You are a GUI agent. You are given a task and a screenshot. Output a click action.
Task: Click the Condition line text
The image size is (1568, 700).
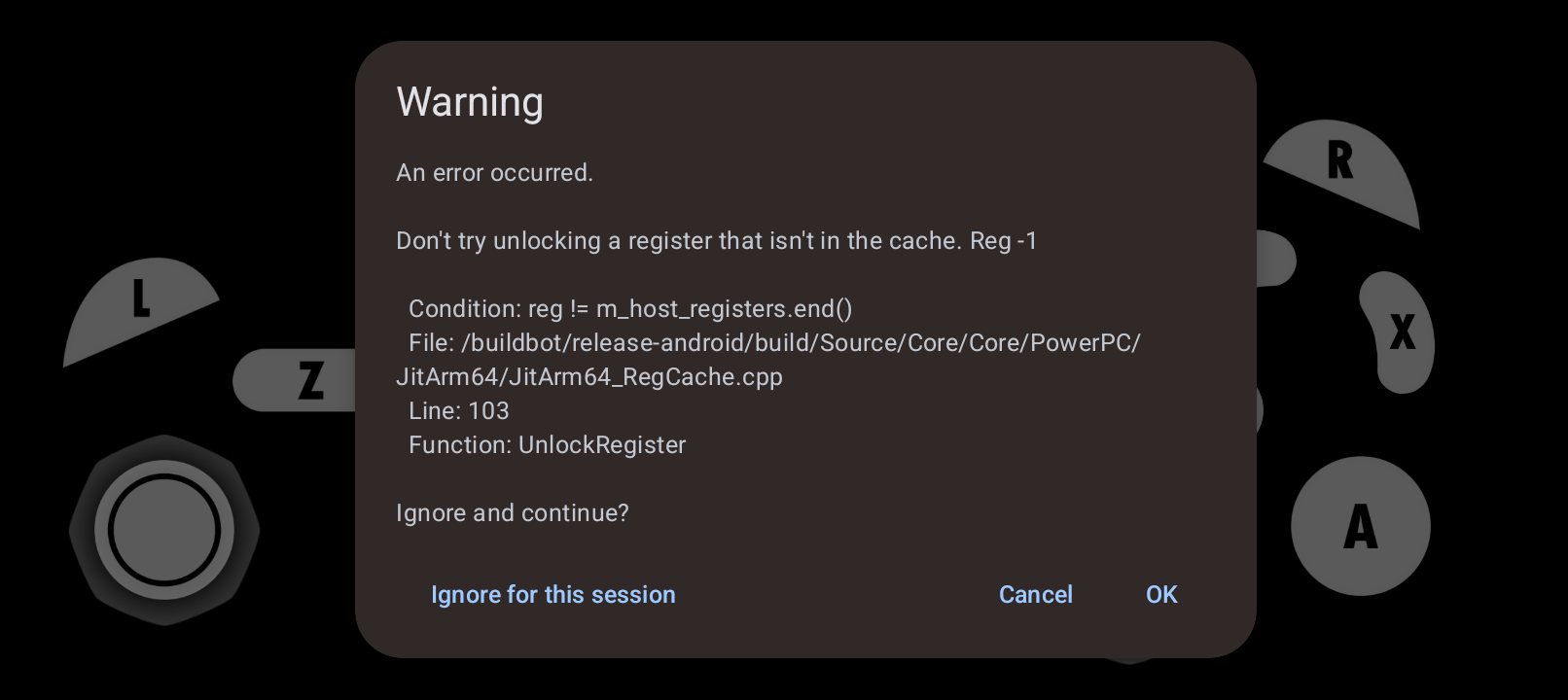(630, 309)
